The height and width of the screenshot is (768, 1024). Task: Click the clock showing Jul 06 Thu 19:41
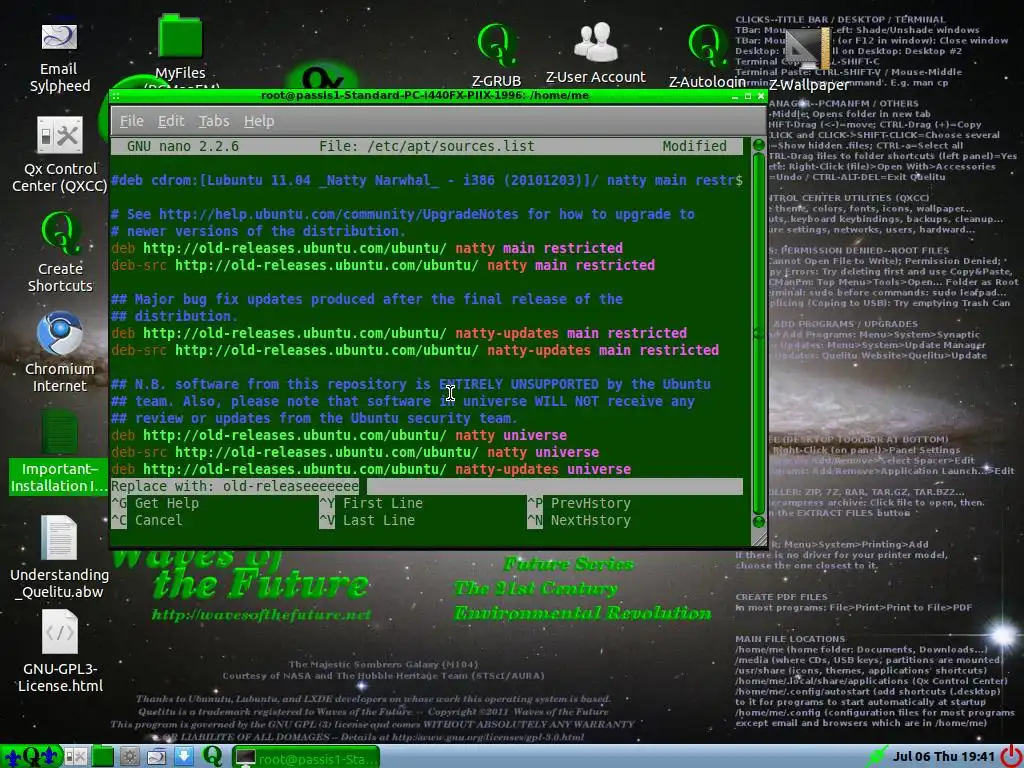[944, 757]
